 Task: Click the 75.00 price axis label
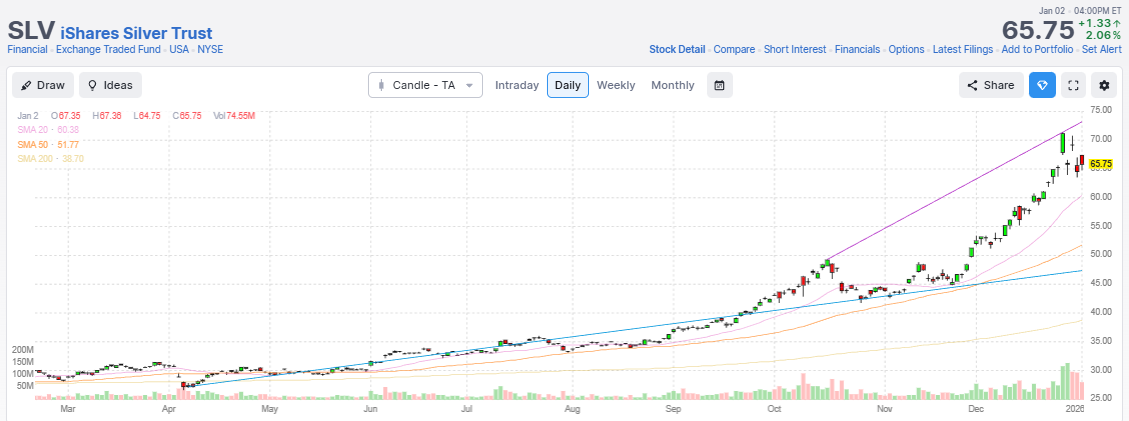[1102, 110]
